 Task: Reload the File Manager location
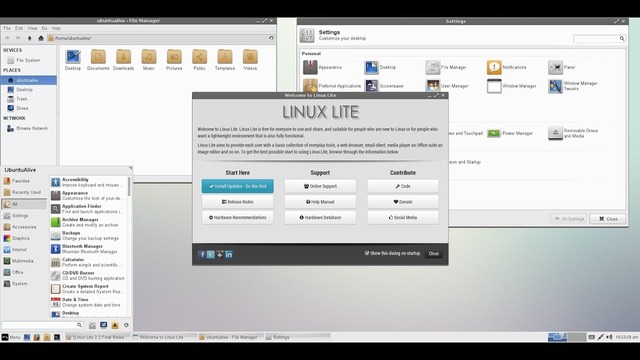click(x=271, y=38)
